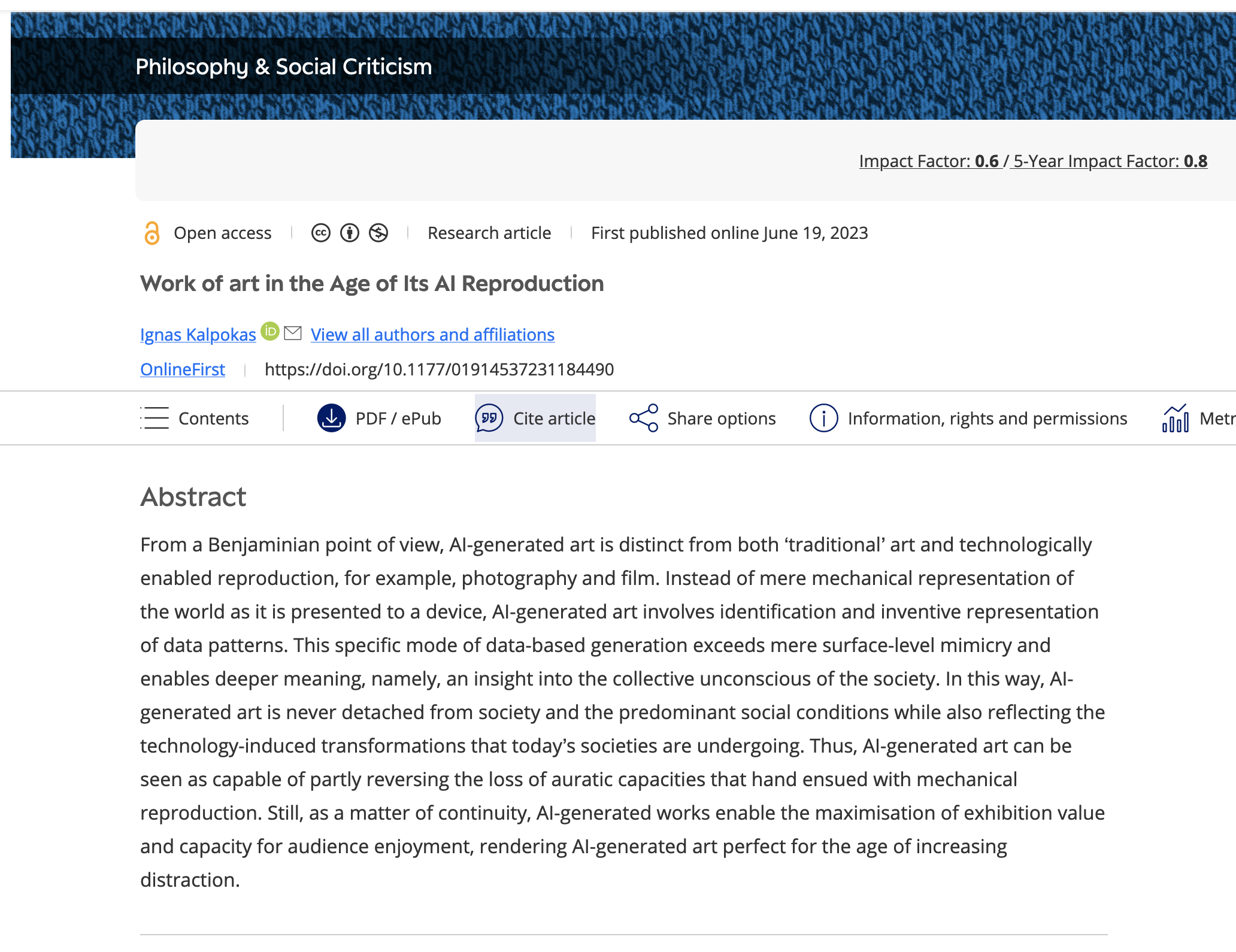
Task: Select Information, rights and permissions item
Action: [987, 419]
